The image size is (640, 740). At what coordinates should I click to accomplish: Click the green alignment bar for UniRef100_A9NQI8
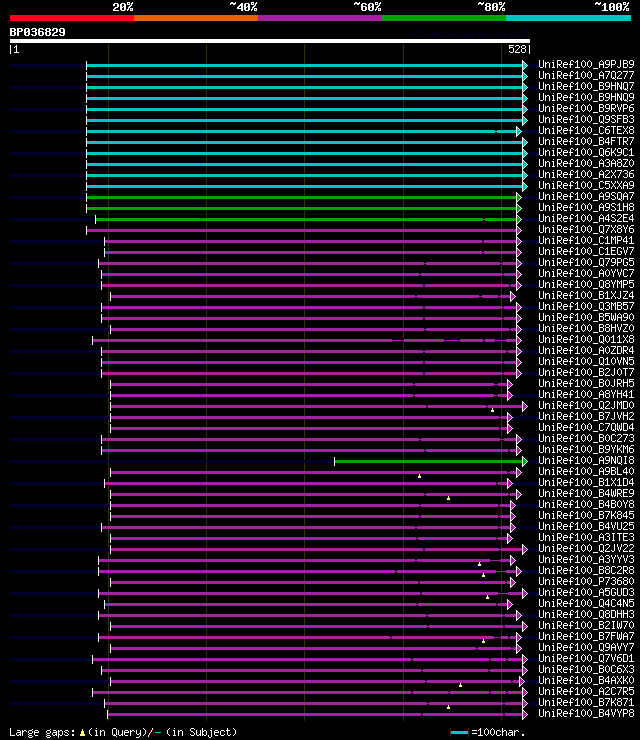point(429,461)
